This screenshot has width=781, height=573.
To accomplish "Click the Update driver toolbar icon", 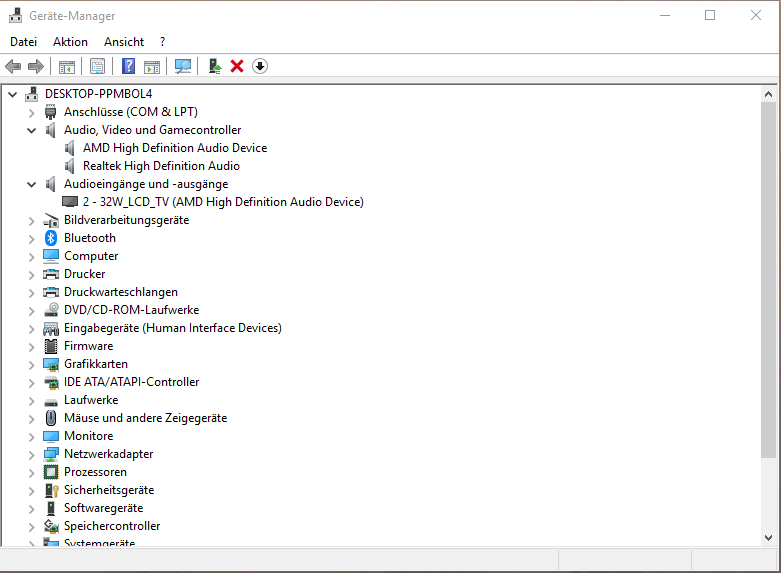I will [x=215, y=66].
